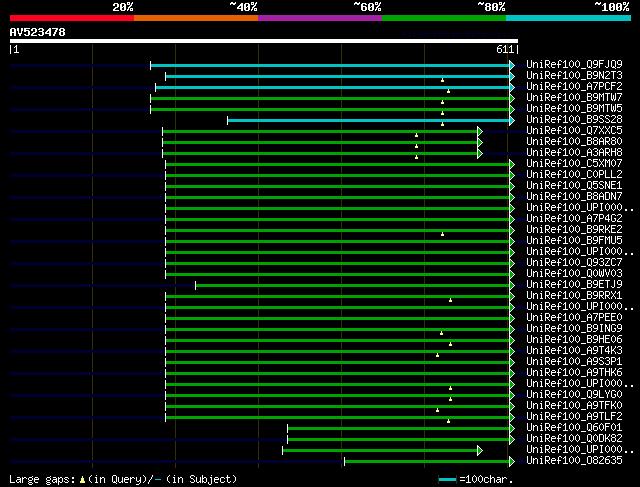The height and width of the screenshot is (487, 640).
Task: Select the gap triangle on the UniRef100_B9RKE2 alignment
Action: coord(442,234)
